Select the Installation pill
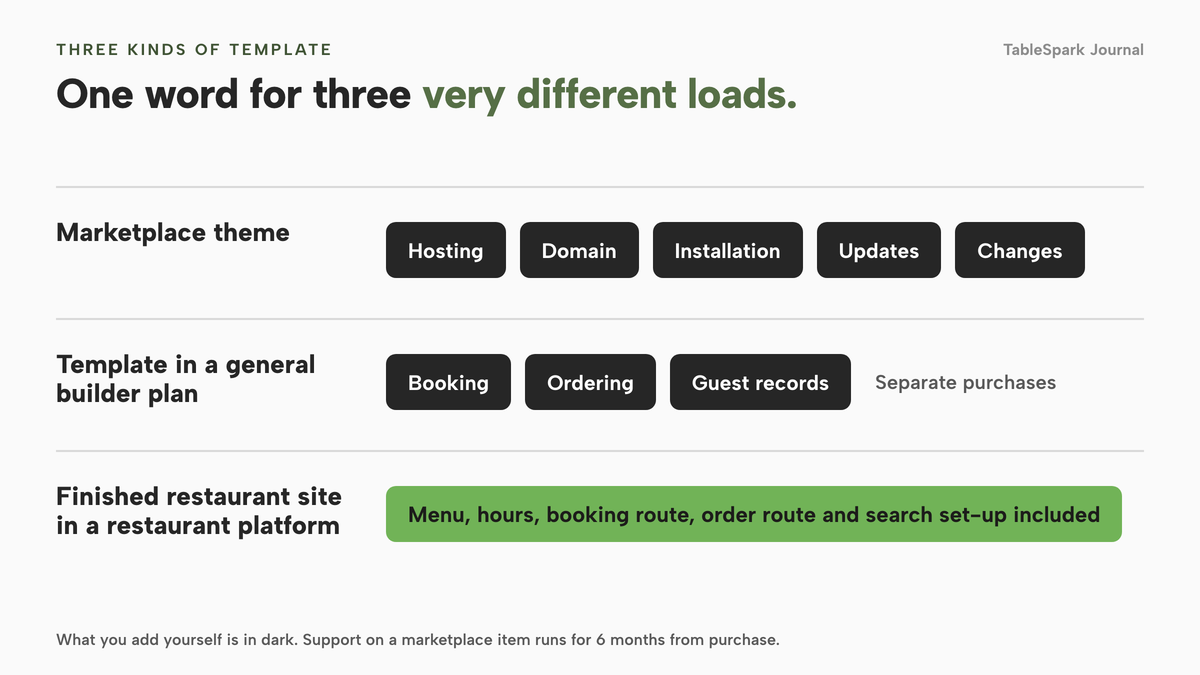This screenshot has height=675, width=1200. (728, 250)
